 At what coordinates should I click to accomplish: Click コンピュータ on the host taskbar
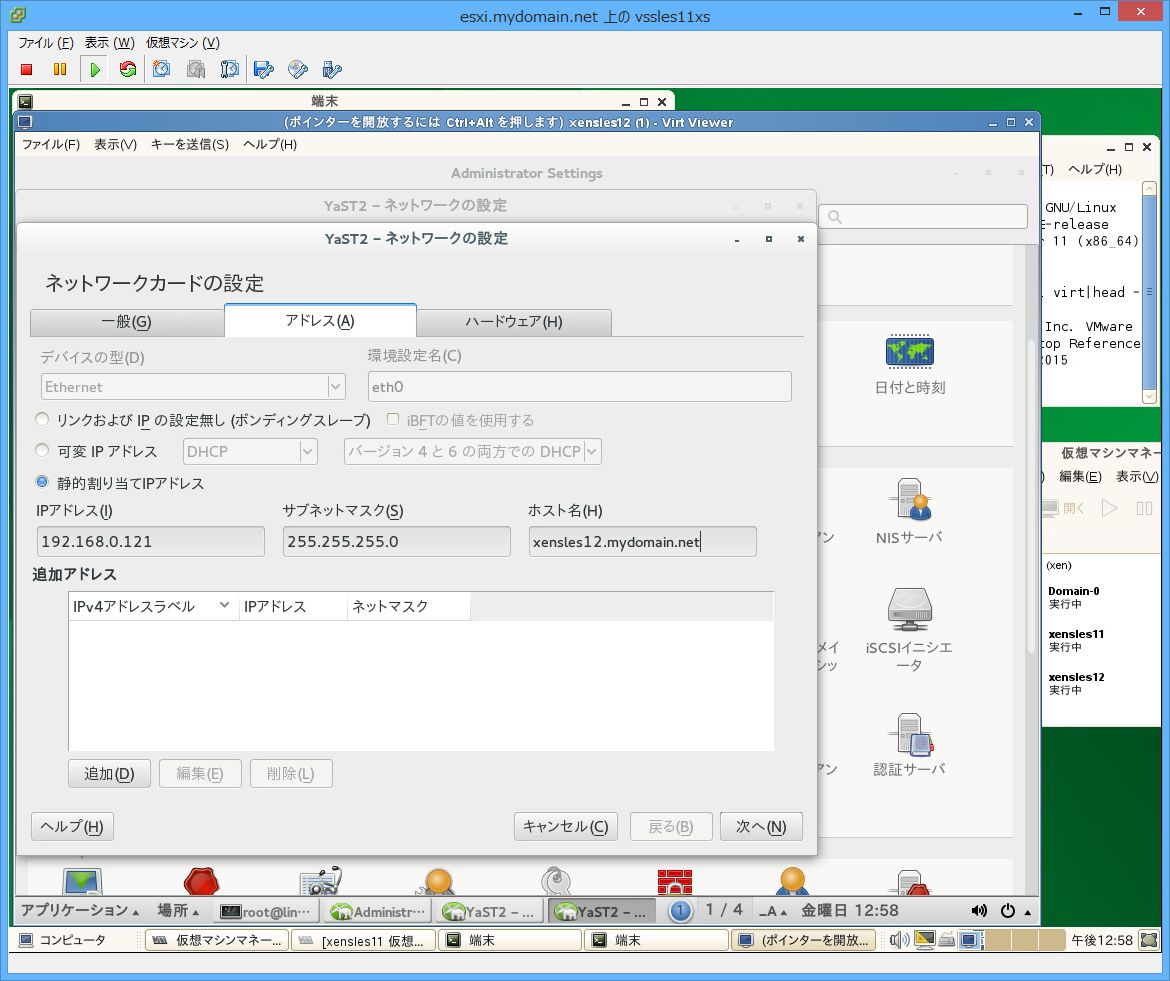pos(63,941)
